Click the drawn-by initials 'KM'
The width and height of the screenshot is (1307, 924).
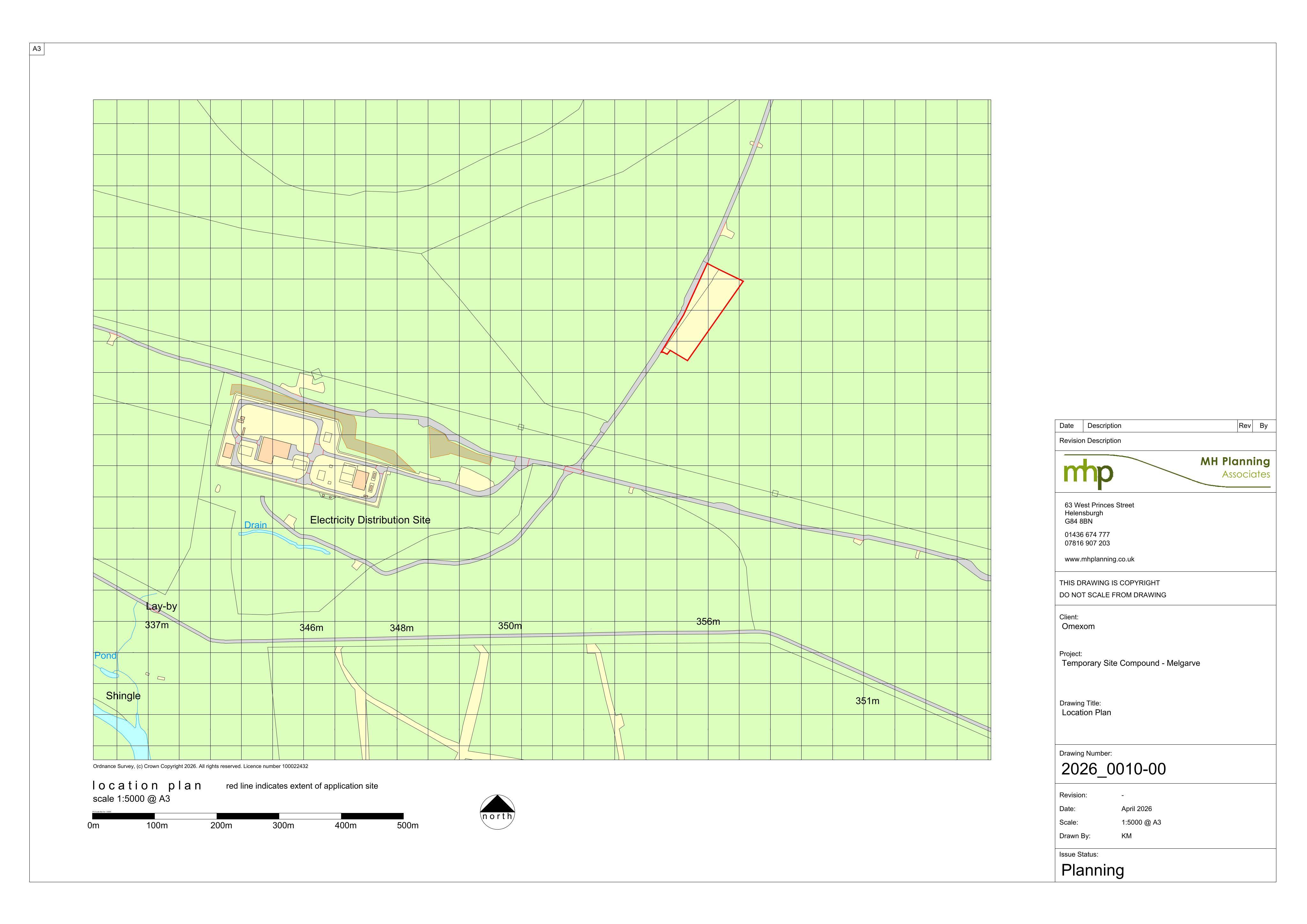[1126, 836]
